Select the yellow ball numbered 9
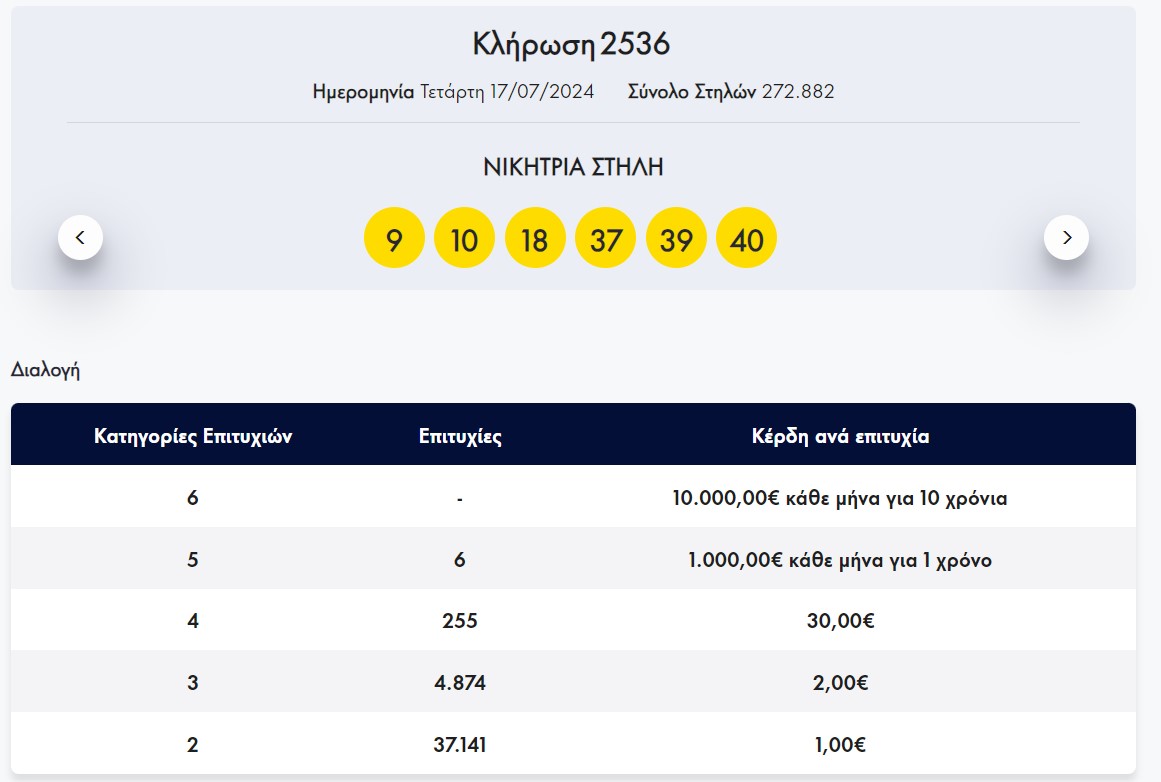This screenshot has height=782, width=1161. coord(394,239)
